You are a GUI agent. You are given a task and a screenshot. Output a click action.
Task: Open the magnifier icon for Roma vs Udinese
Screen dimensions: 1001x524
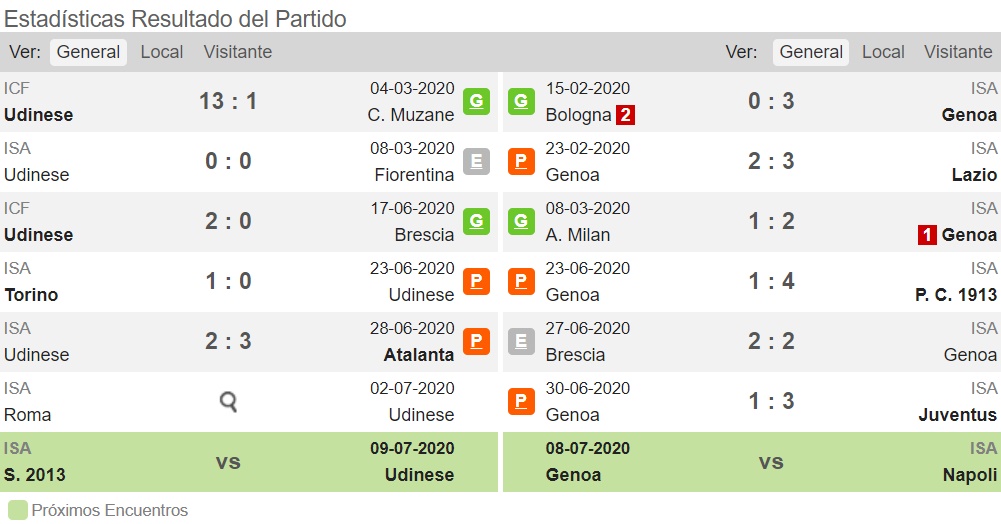tap(228, 401)
